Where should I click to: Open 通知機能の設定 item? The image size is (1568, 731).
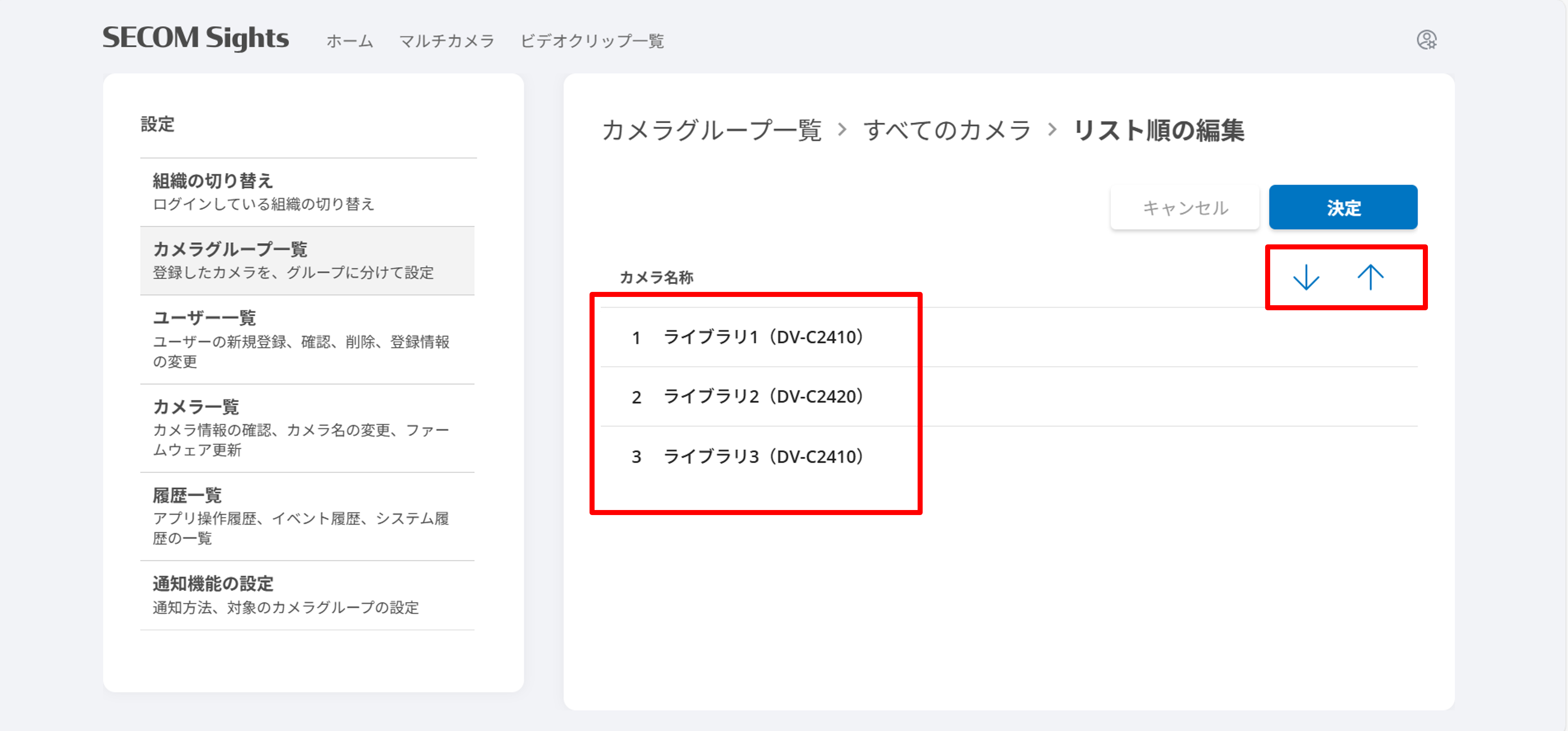tap(308, 595)
